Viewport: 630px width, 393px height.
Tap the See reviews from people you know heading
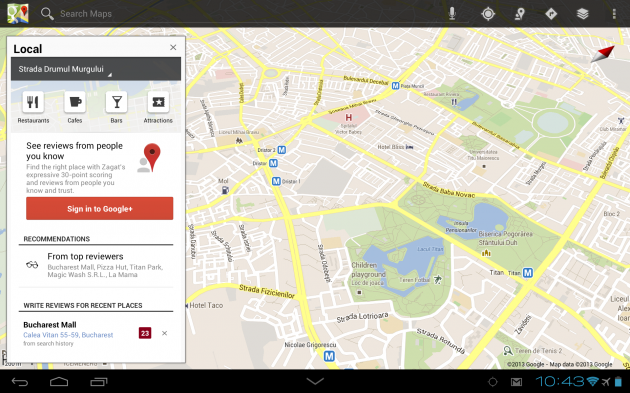point(74,151)
